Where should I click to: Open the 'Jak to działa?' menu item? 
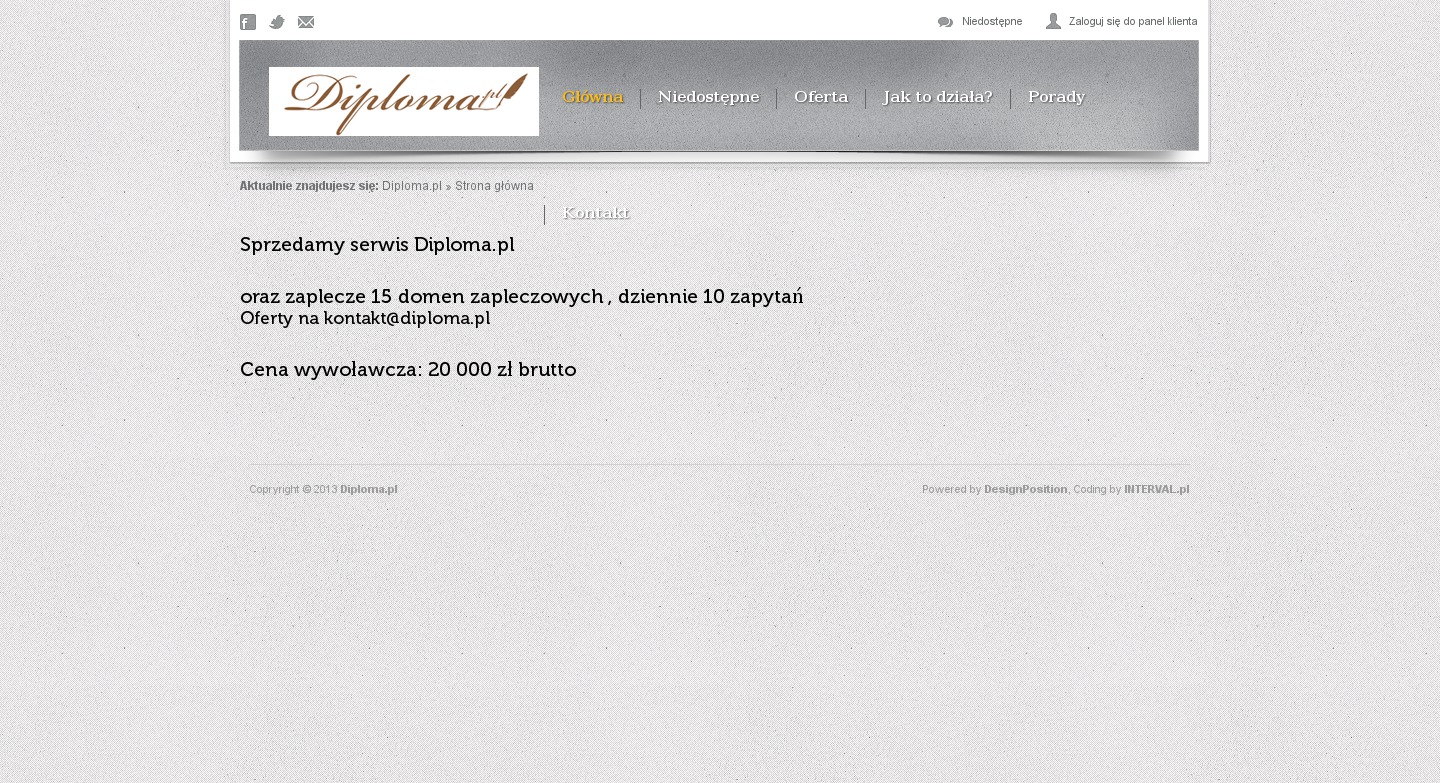click(937, 97)
